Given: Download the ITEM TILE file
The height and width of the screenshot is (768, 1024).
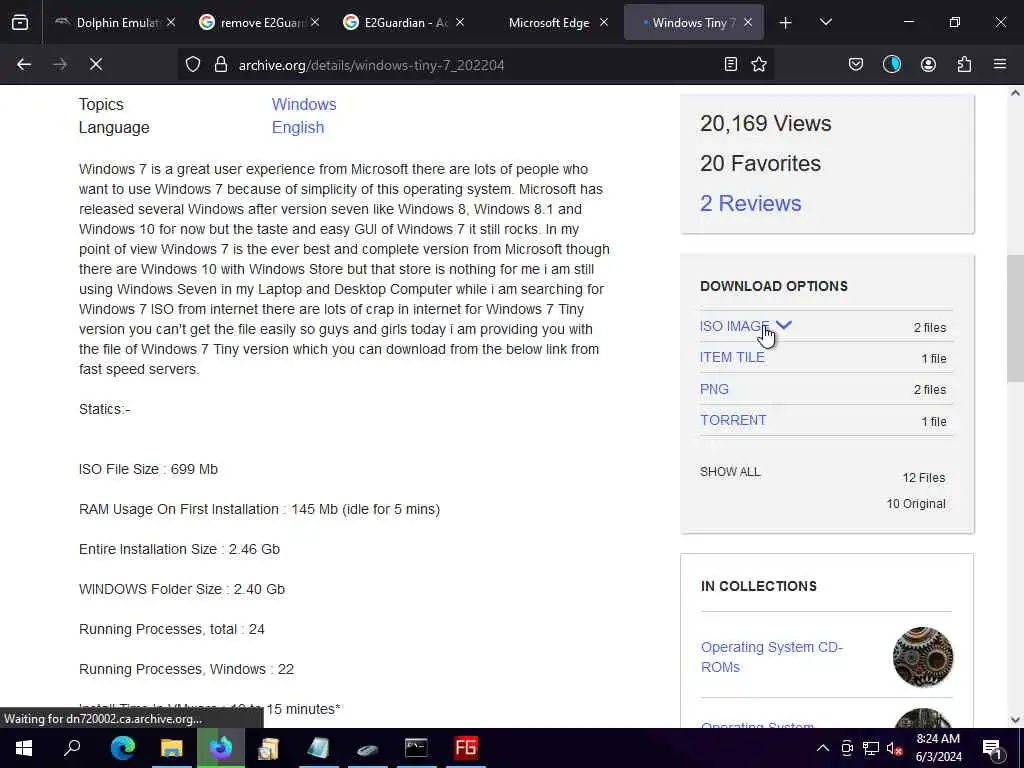Looking at the screenshot, I should pyautogui.click(x=732, y=357).
